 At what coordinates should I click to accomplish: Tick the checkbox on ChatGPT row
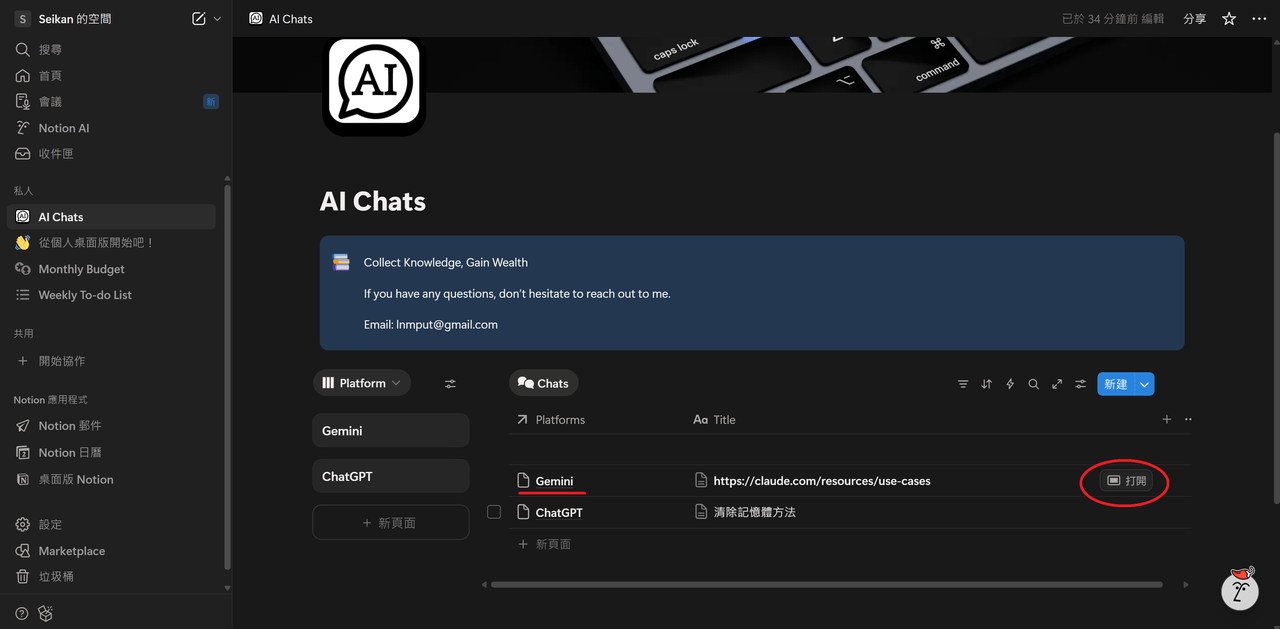494,512
